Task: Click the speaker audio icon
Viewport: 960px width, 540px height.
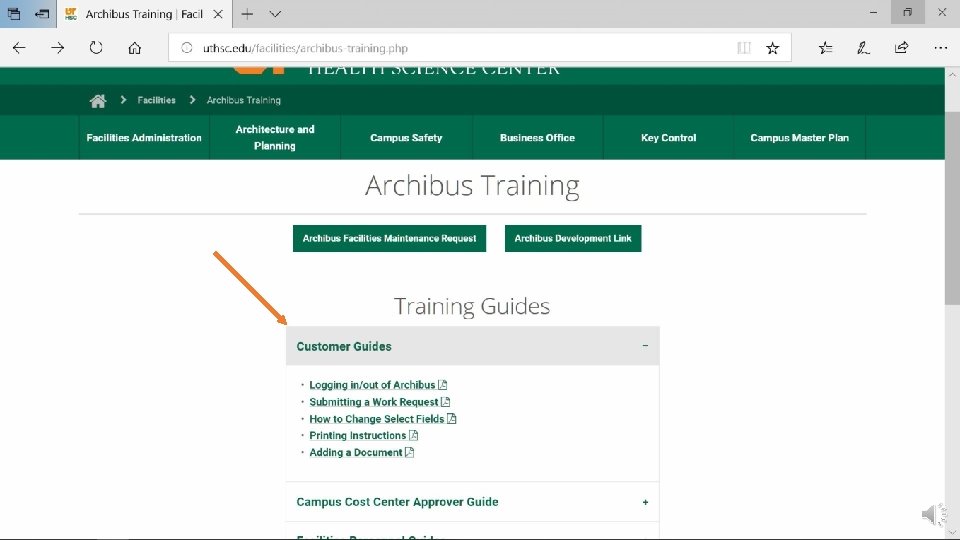Action: [x=934, y=515]
